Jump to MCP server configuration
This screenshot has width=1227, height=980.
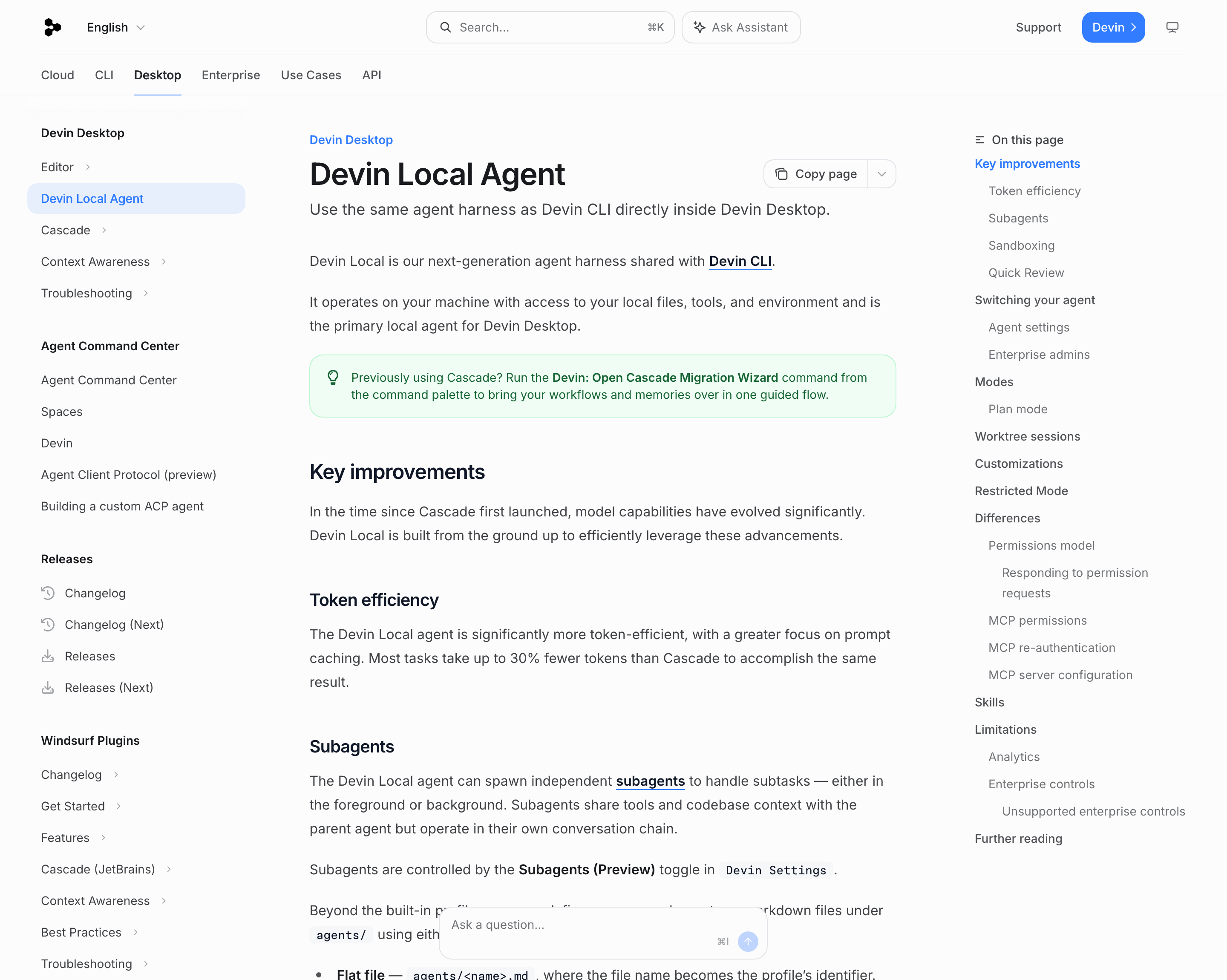pyautogui.click(x=1060, y=675)
